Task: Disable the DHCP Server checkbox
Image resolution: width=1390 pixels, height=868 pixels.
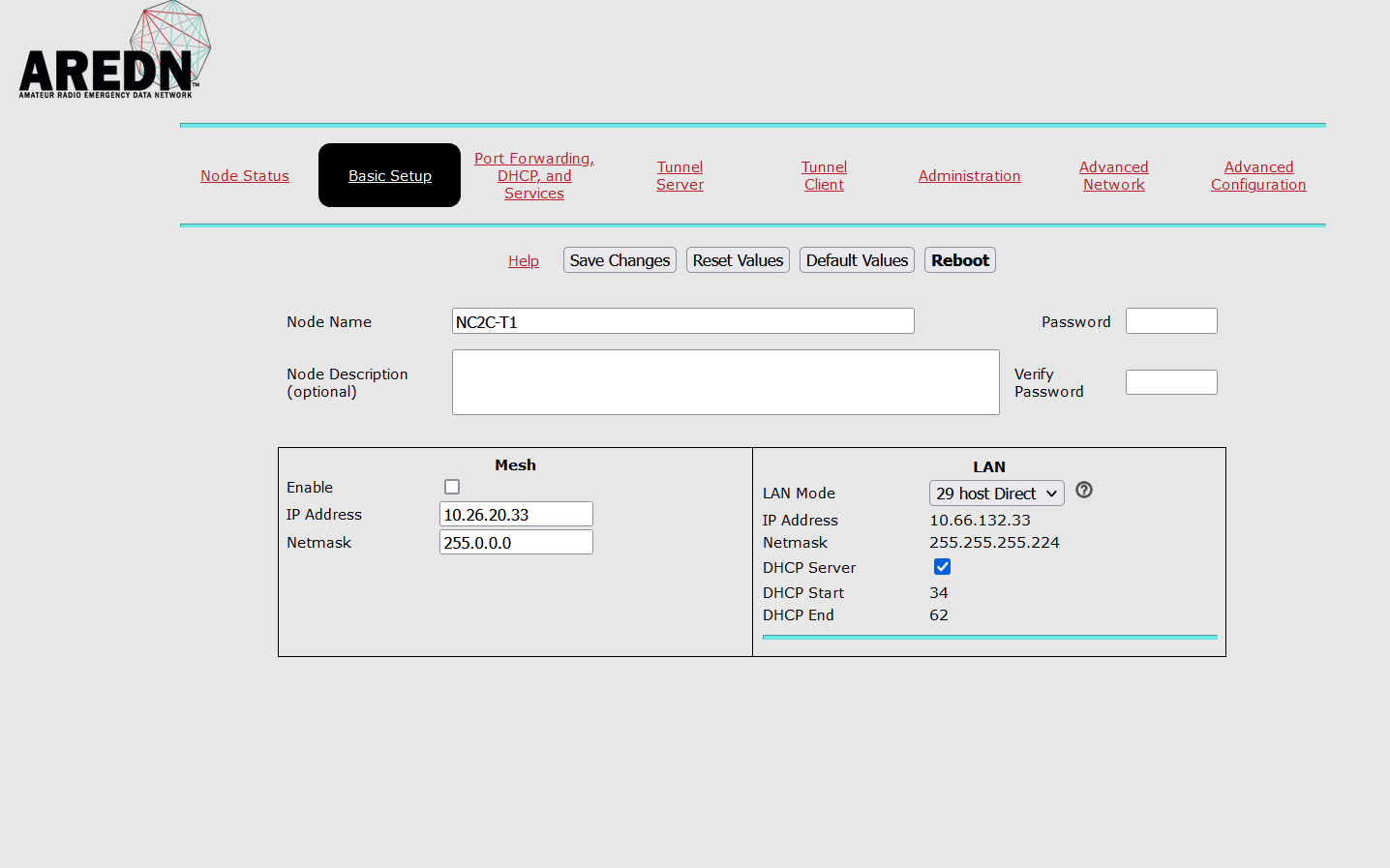Action: pyautogui.click(x=942, y=567)
